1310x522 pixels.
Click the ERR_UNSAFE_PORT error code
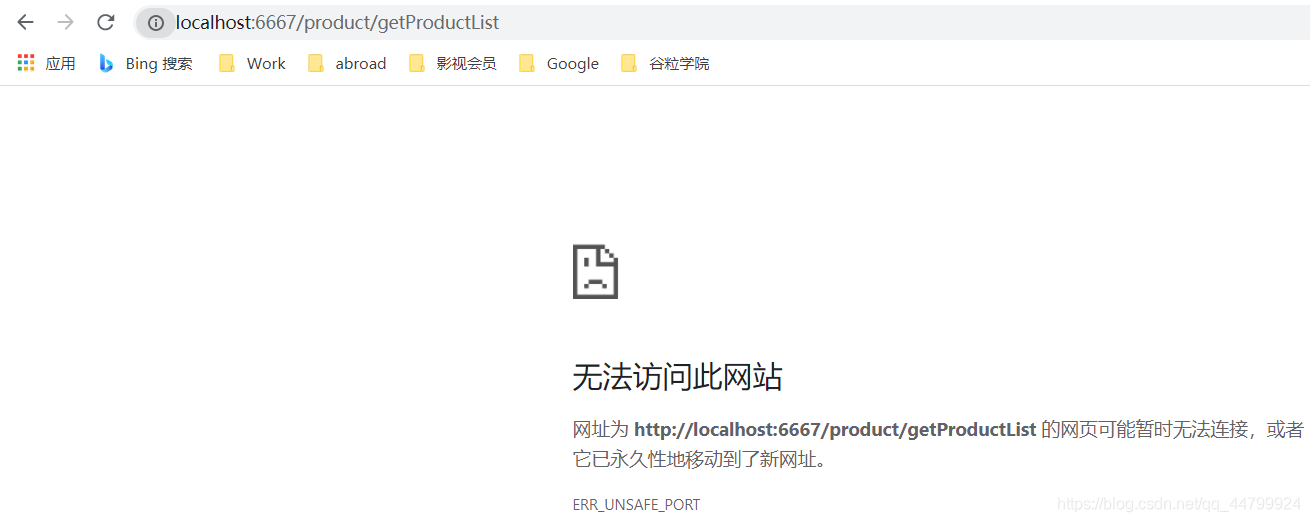pyautogui.click(x=636, y=504)
